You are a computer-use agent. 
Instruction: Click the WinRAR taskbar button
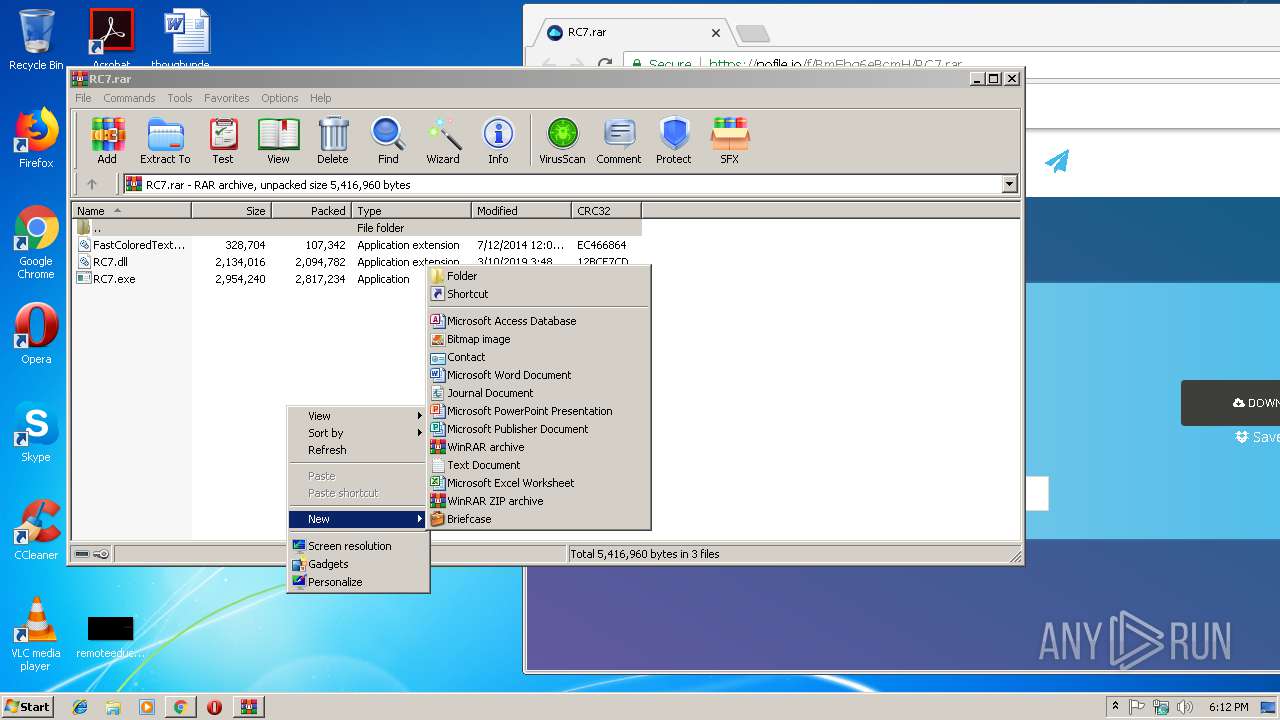(248, 707)
